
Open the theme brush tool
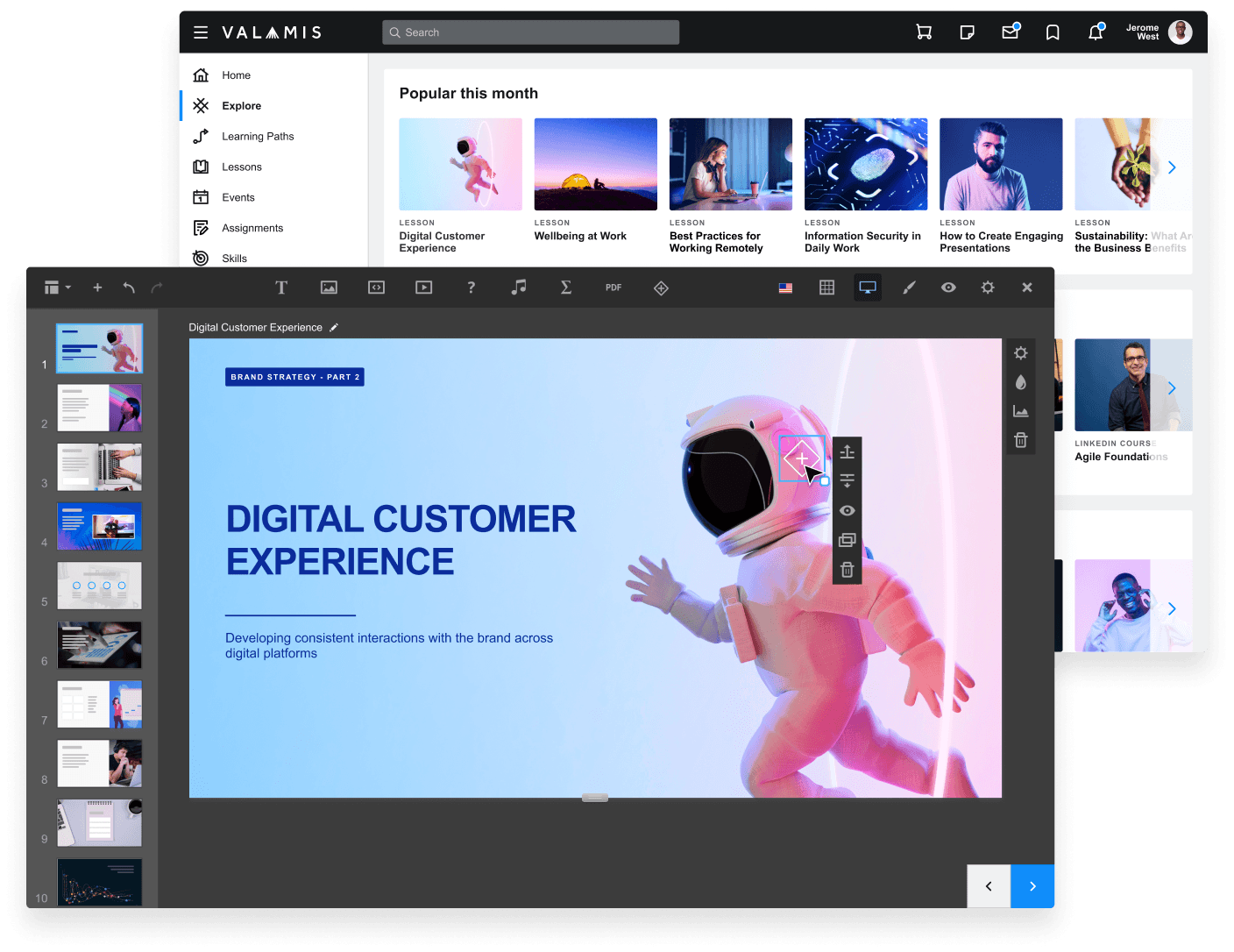point(910,288)
